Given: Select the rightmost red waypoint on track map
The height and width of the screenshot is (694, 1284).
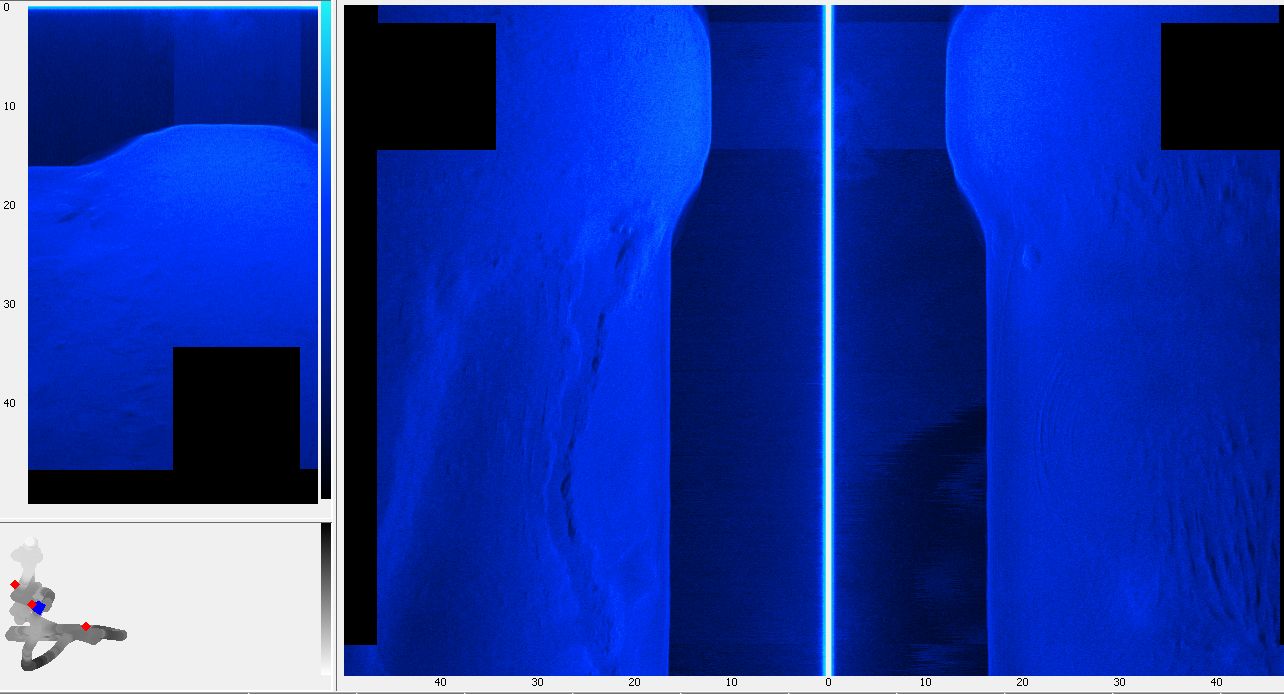Looking at the screenshot, I should tap(86, 627).
